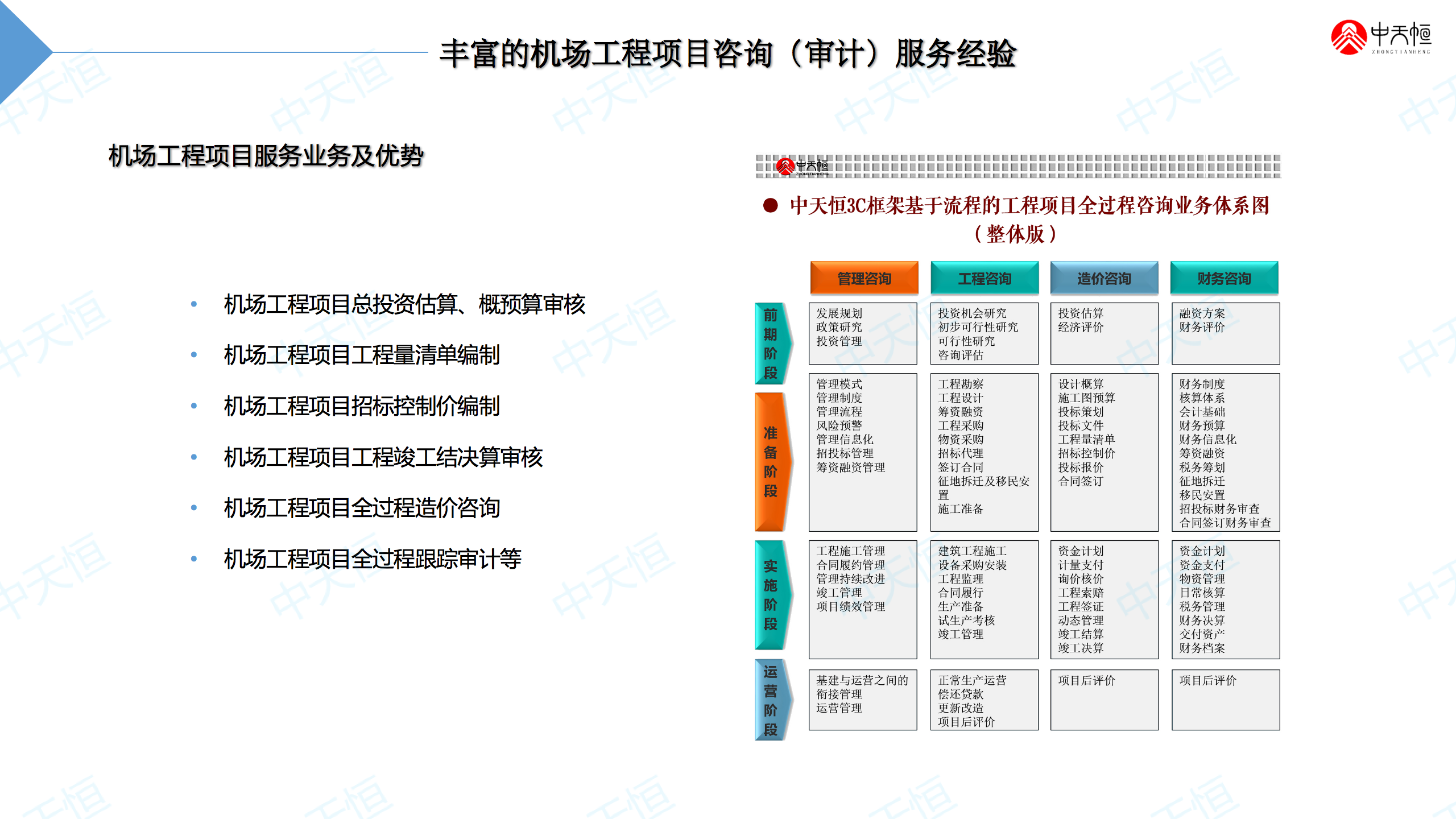The height and width of the screenshot is (819, 1456).
Task: Click 合同签订财务审查 text
Action: click(x=1225, y=523)
